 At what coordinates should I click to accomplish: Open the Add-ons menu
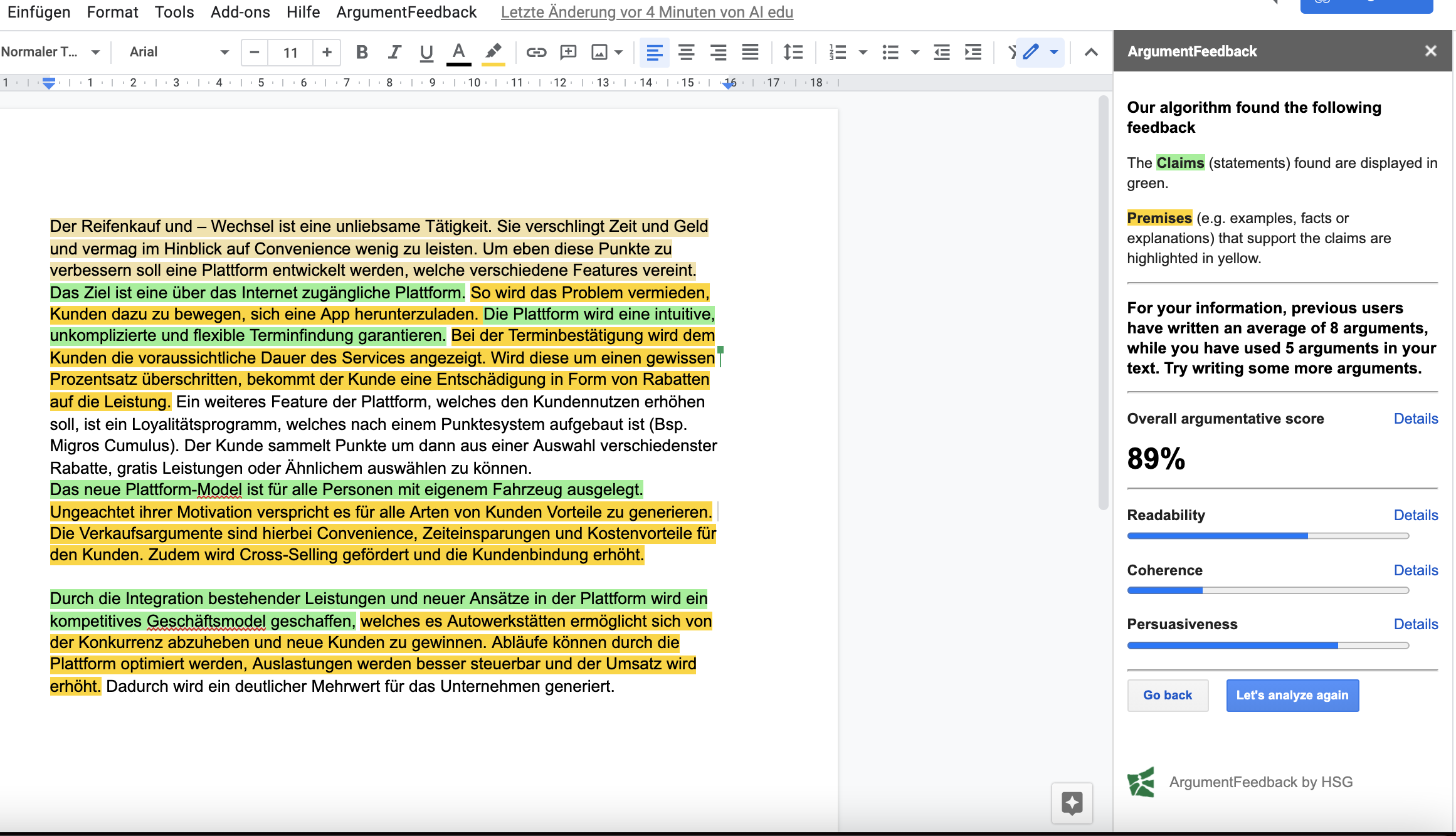[240, 12]
